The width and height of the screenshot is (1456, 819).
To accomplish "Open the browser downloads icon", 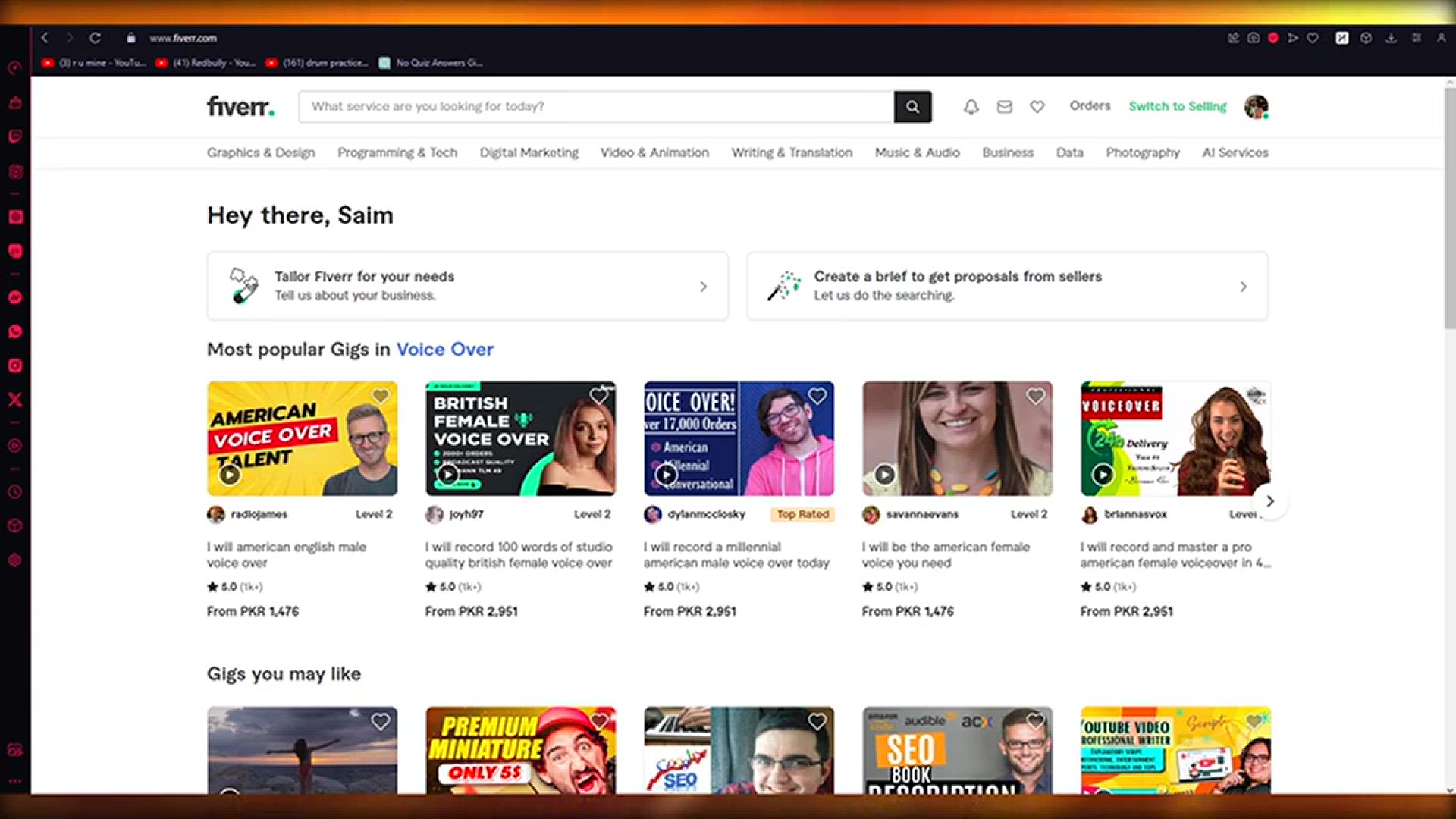I will tap(1389, 38).
